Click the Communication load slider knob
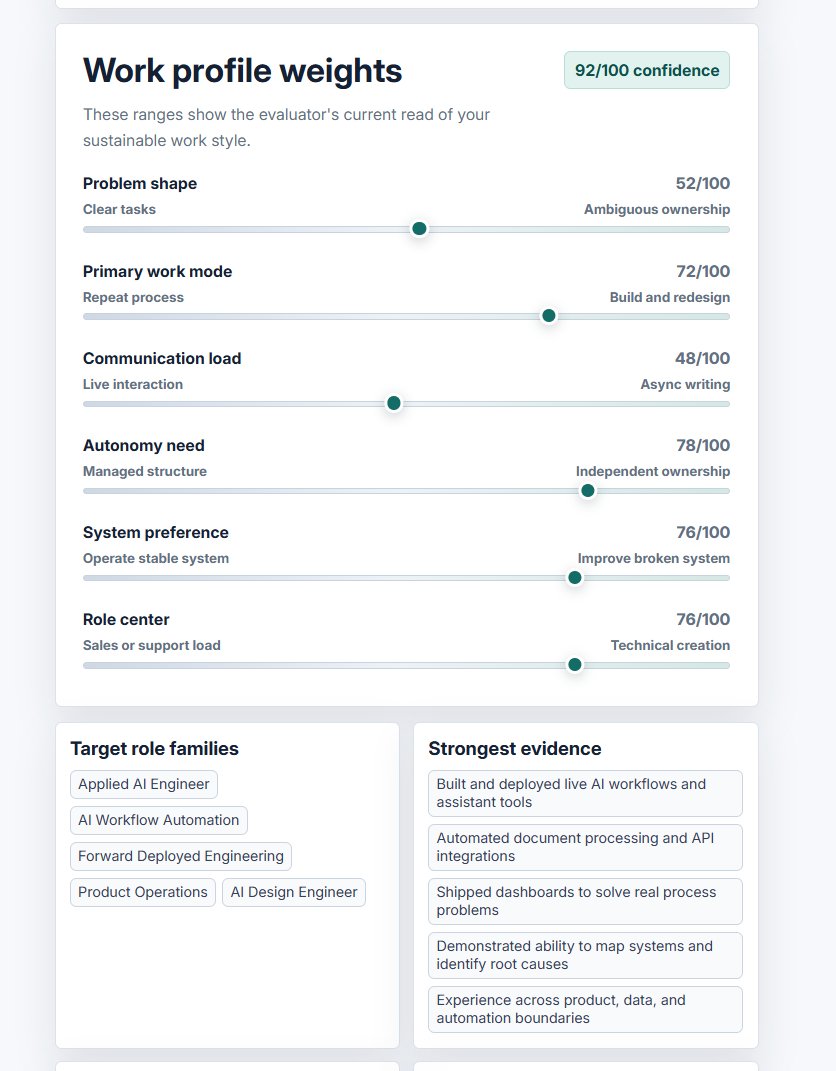The width and height of the screenshot is (836, 1071). (x=393, y=403)
